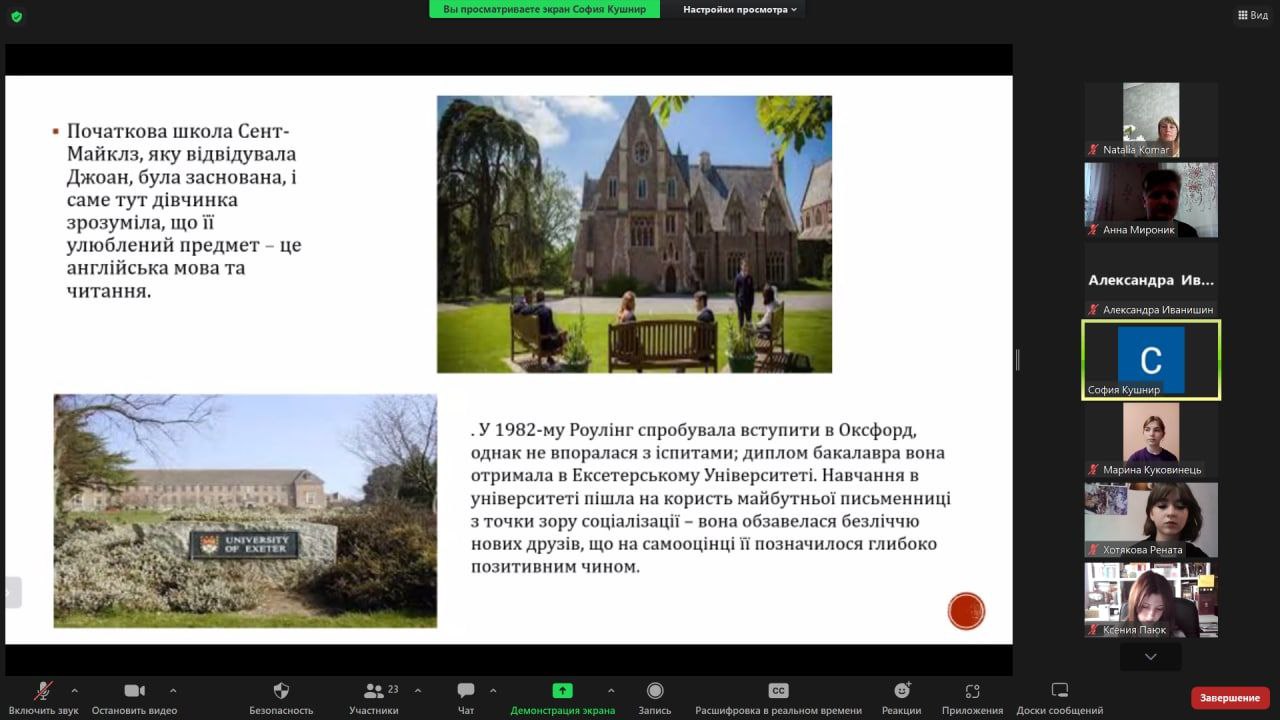Image resolution: width=1280 pixels, height=720 pixels.
Task: Click the gallery panel resize handle
Action: pos(1017,360)
